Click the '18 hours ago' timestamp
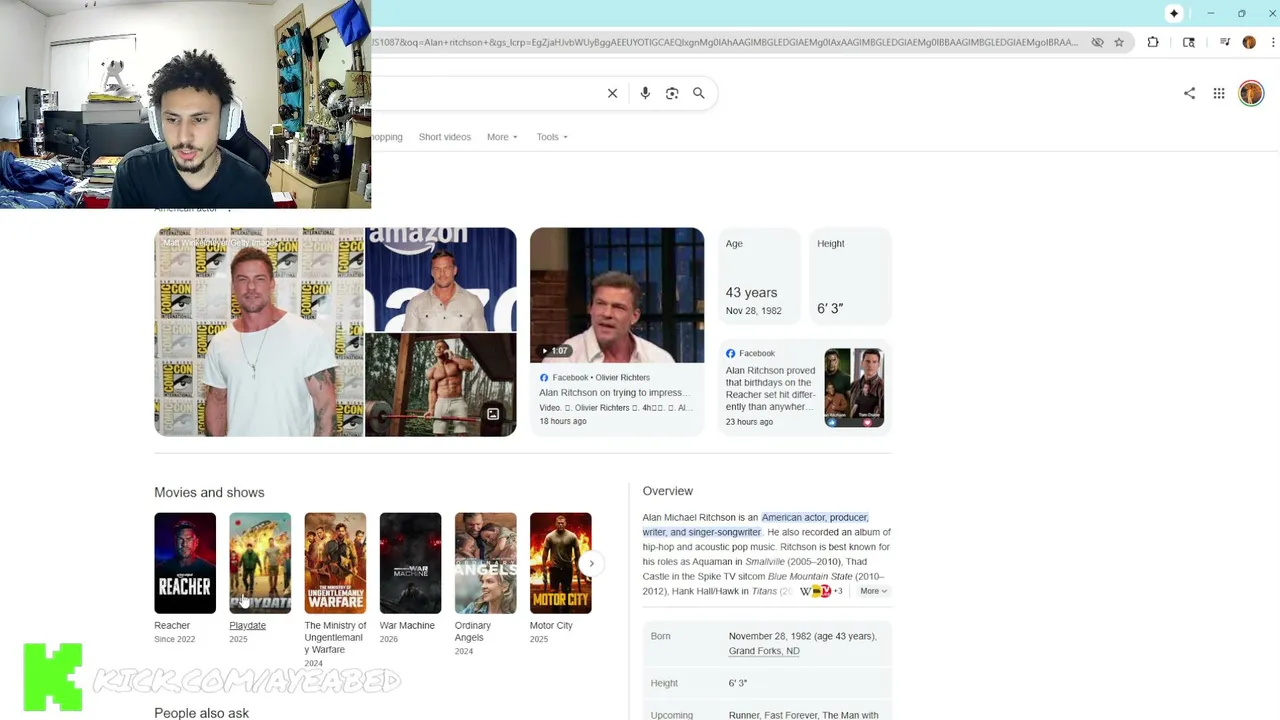Viewport: 1280px width, 720px height. [x=563, y=421]
